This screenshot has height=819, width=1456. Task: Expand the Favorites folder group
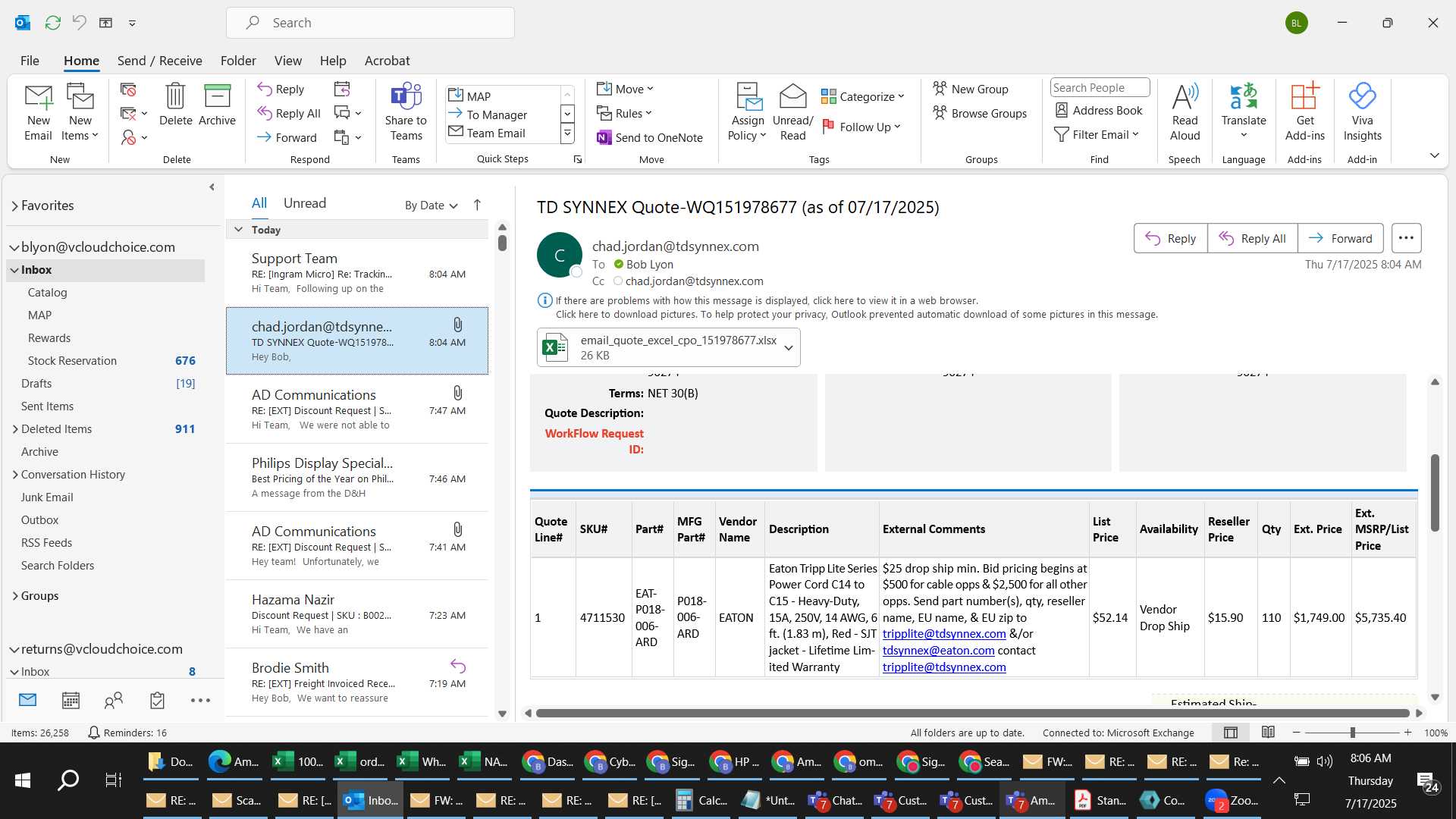click(x=14, y=206)
